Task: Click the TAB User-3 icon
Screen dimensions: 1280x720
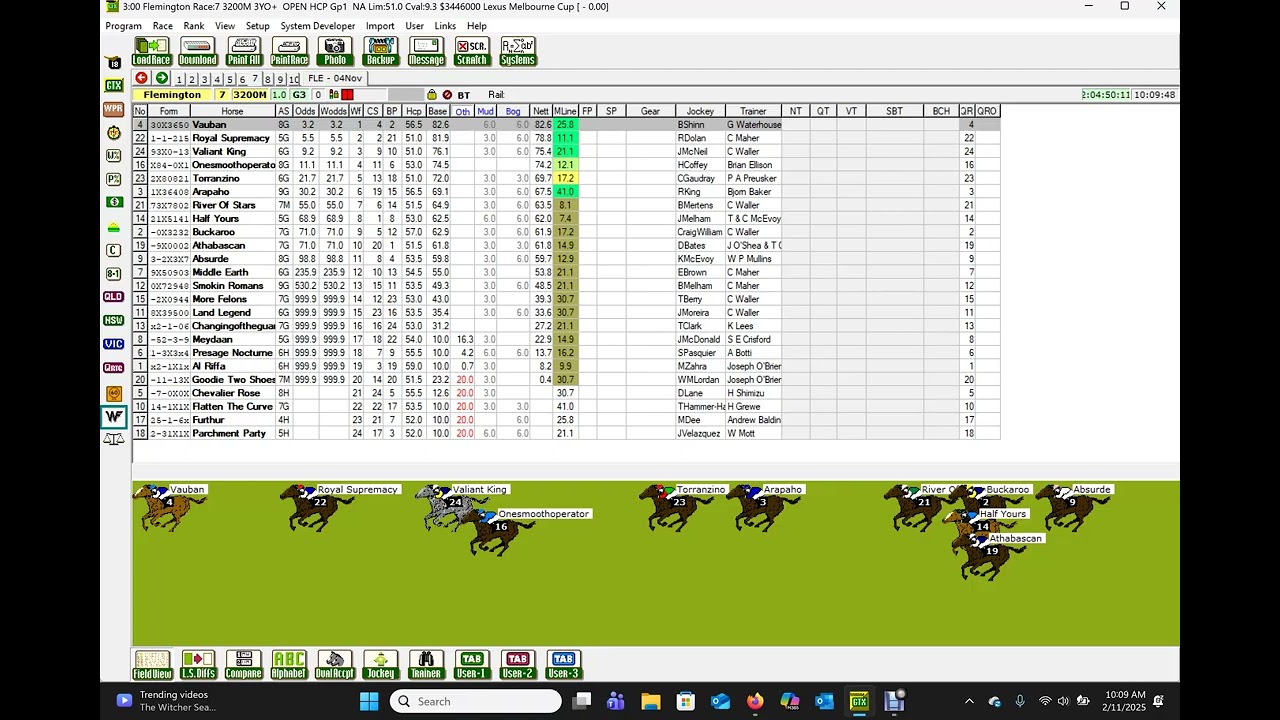Action: point(563,665)
